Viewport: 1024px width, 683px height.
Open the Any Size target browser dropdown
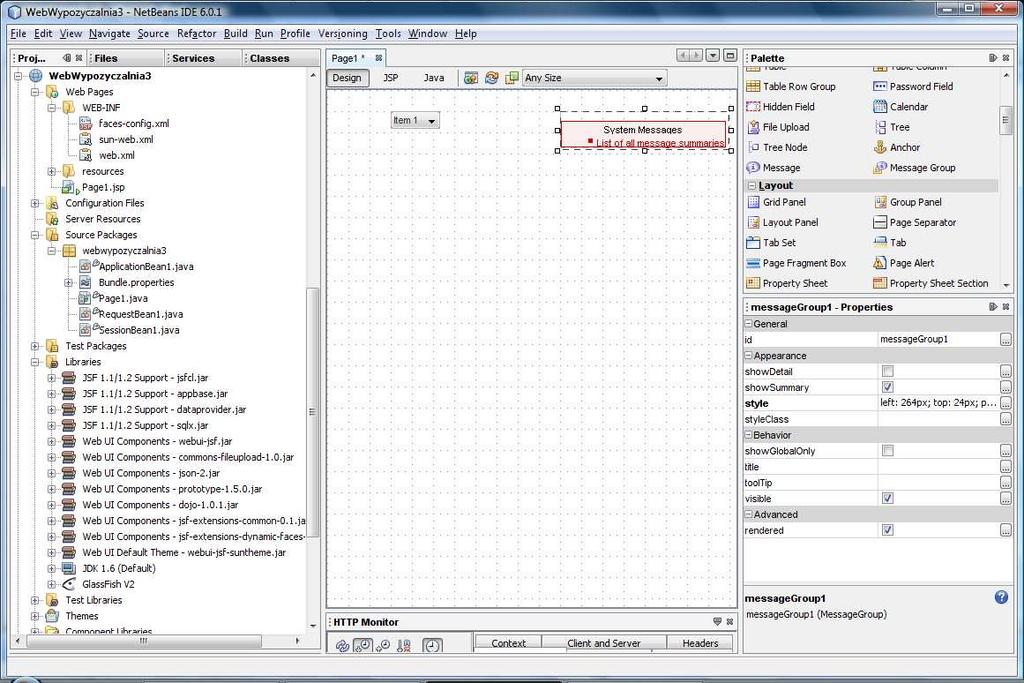click(594, 78)
